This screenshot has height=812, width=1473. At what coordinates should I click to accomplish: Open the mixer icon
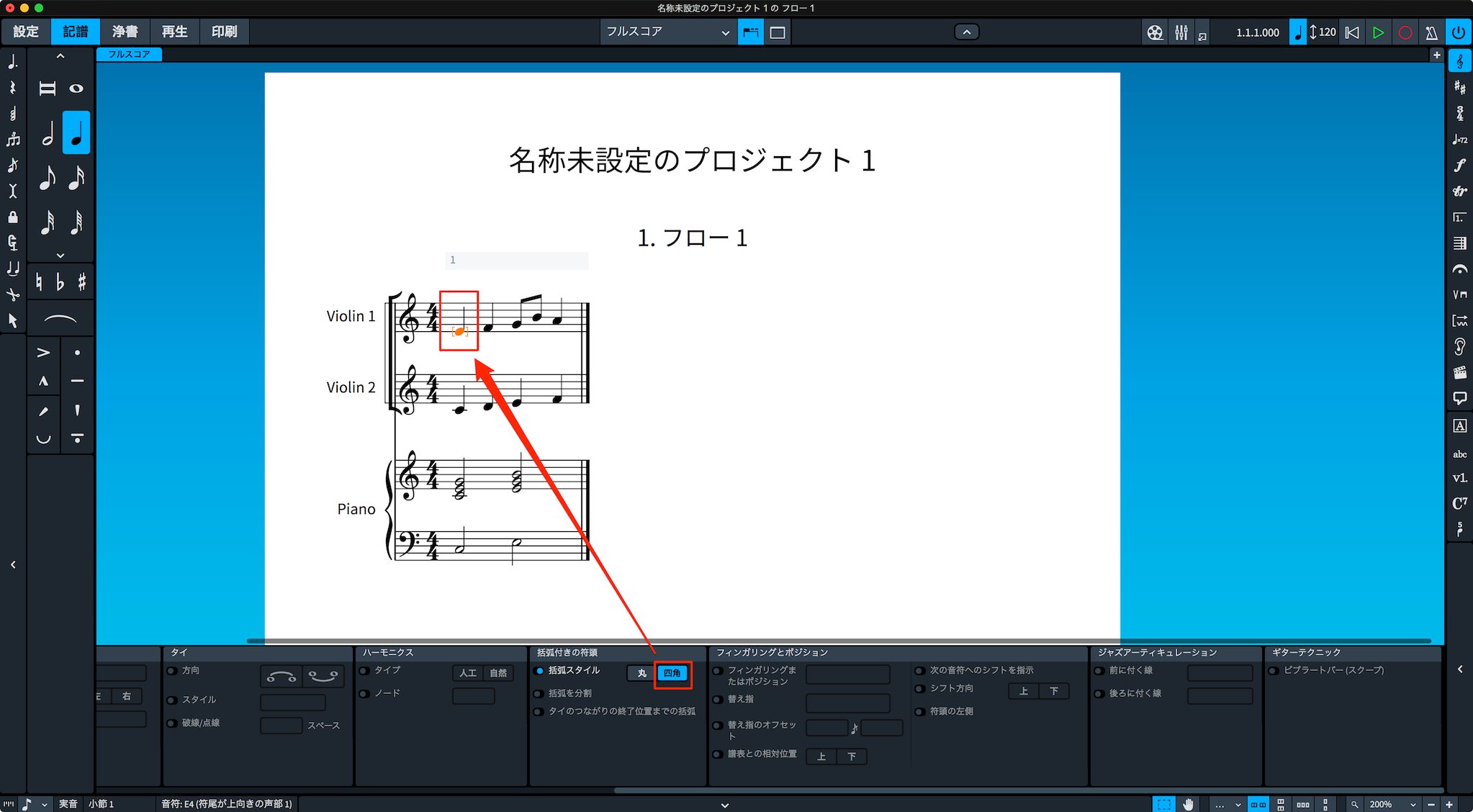point(1181,32)
